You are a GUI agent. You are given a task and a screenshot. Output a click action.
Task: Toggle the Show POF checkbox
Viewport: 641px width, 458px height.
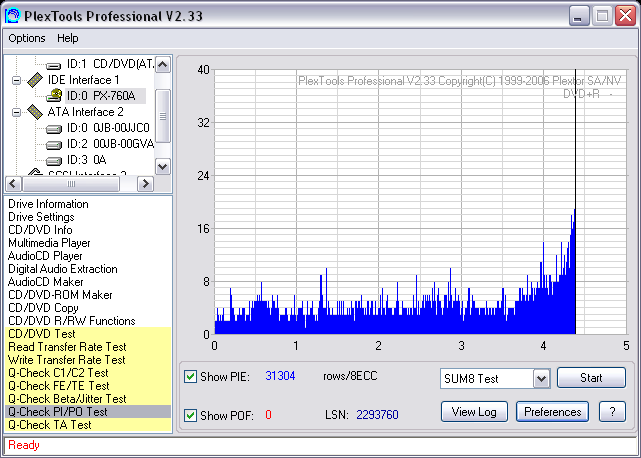click(190, 415)
